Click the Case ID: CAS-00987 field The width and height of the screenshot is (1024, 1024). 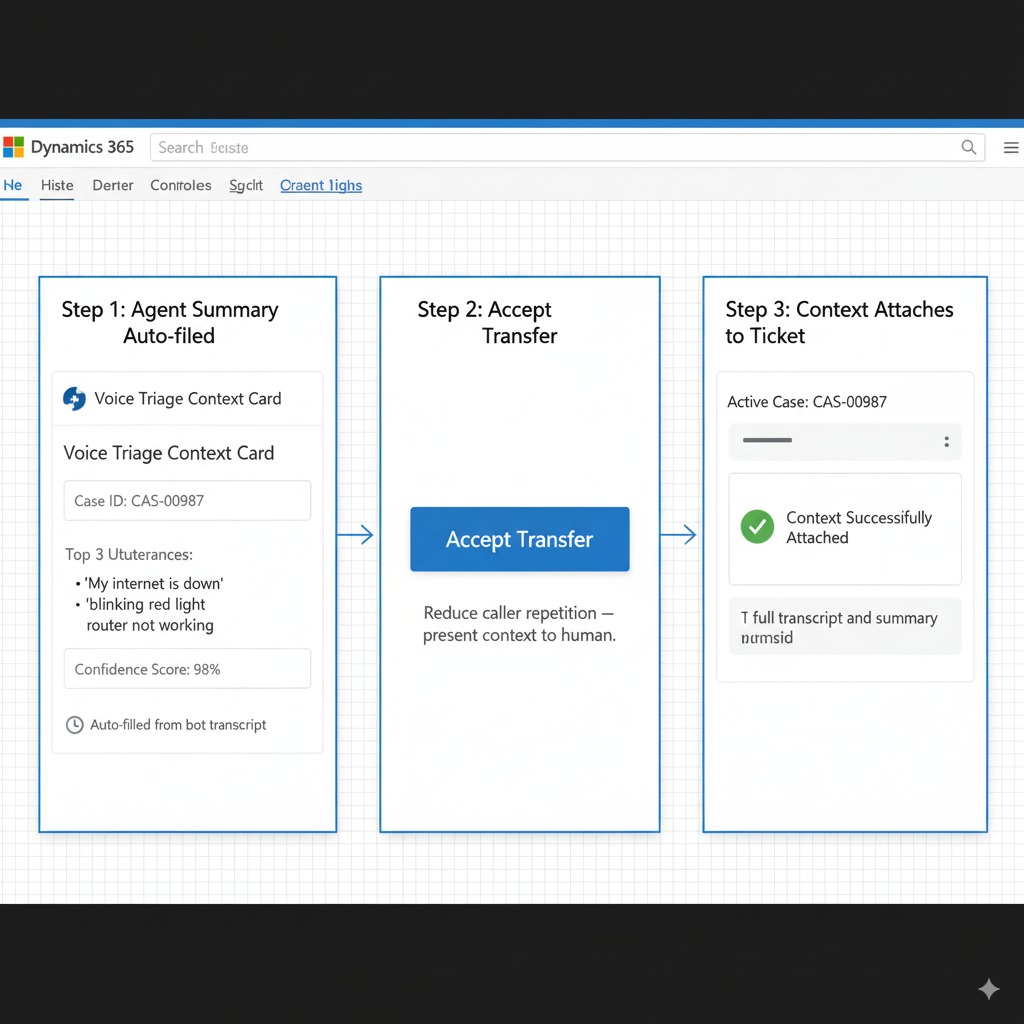click(x=187, y=501)
